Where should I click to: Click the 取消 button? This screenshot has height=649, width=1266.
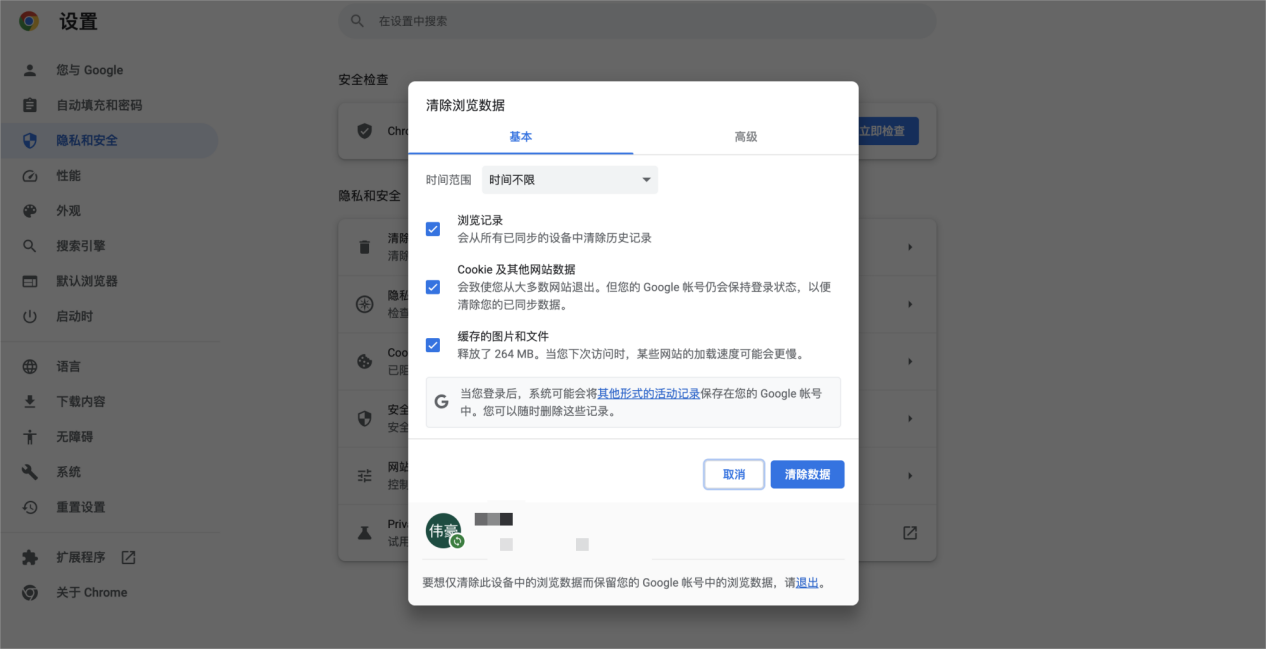[734, 474]
